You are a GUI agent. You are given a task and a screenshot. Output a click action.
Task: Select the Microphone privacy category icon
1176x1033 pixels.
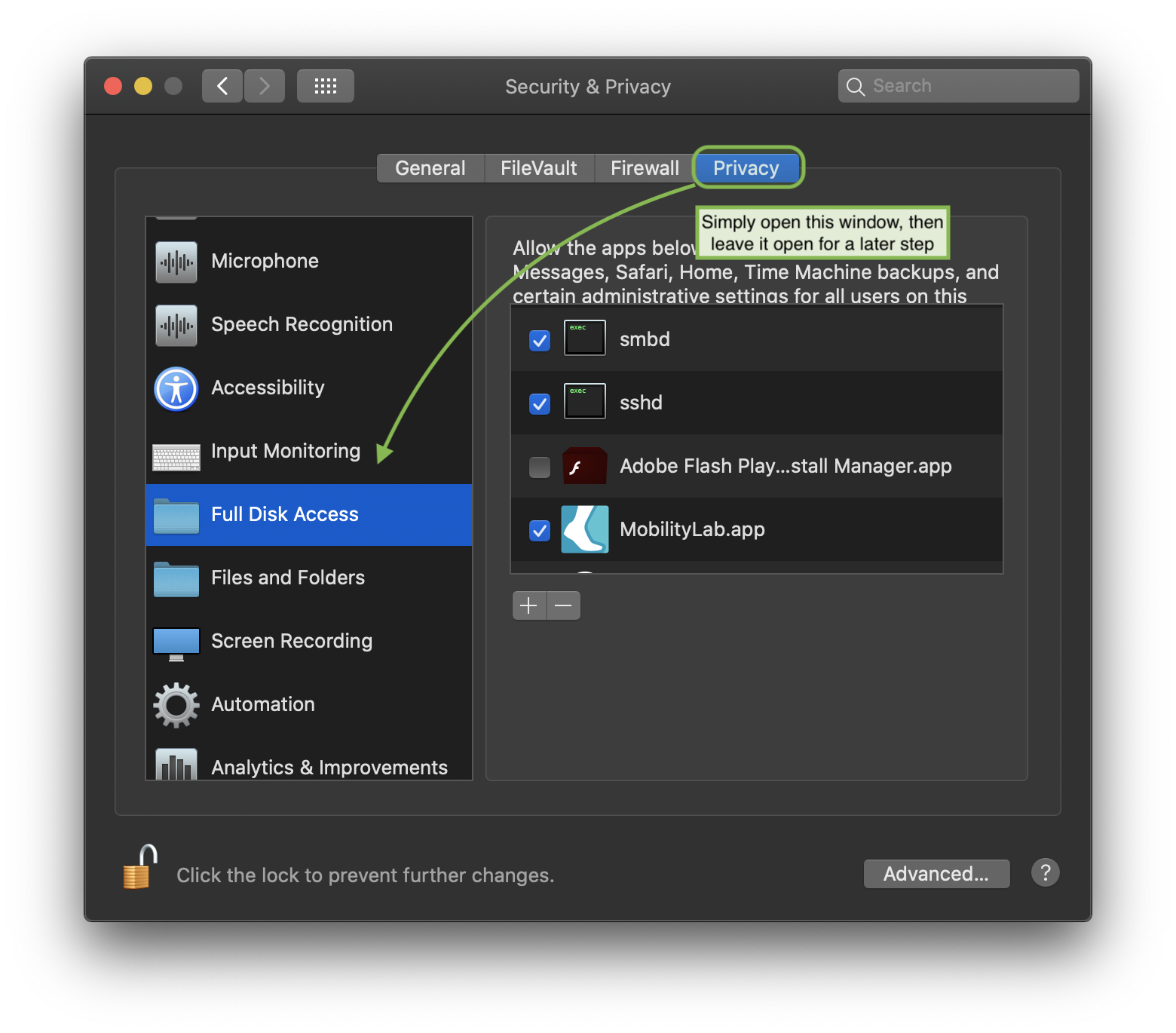tap(176, 261)
